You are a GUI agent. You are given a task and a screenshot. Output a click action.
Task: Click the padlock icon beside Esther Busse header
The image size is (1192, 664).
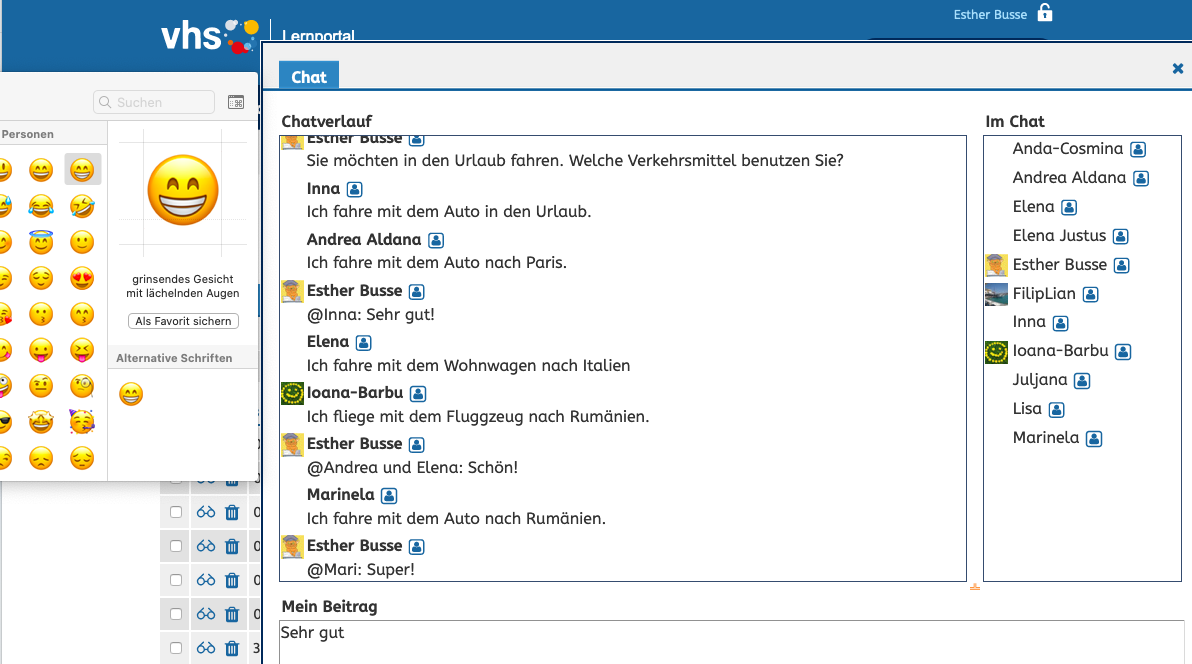1045,13
